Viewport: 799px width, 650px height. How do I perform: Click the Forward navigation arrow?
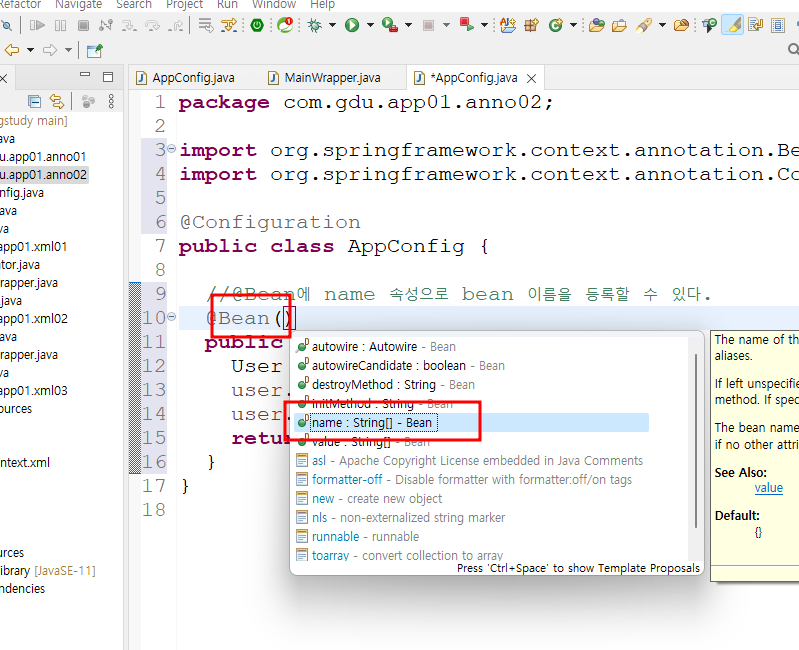(x=50, y=50)
